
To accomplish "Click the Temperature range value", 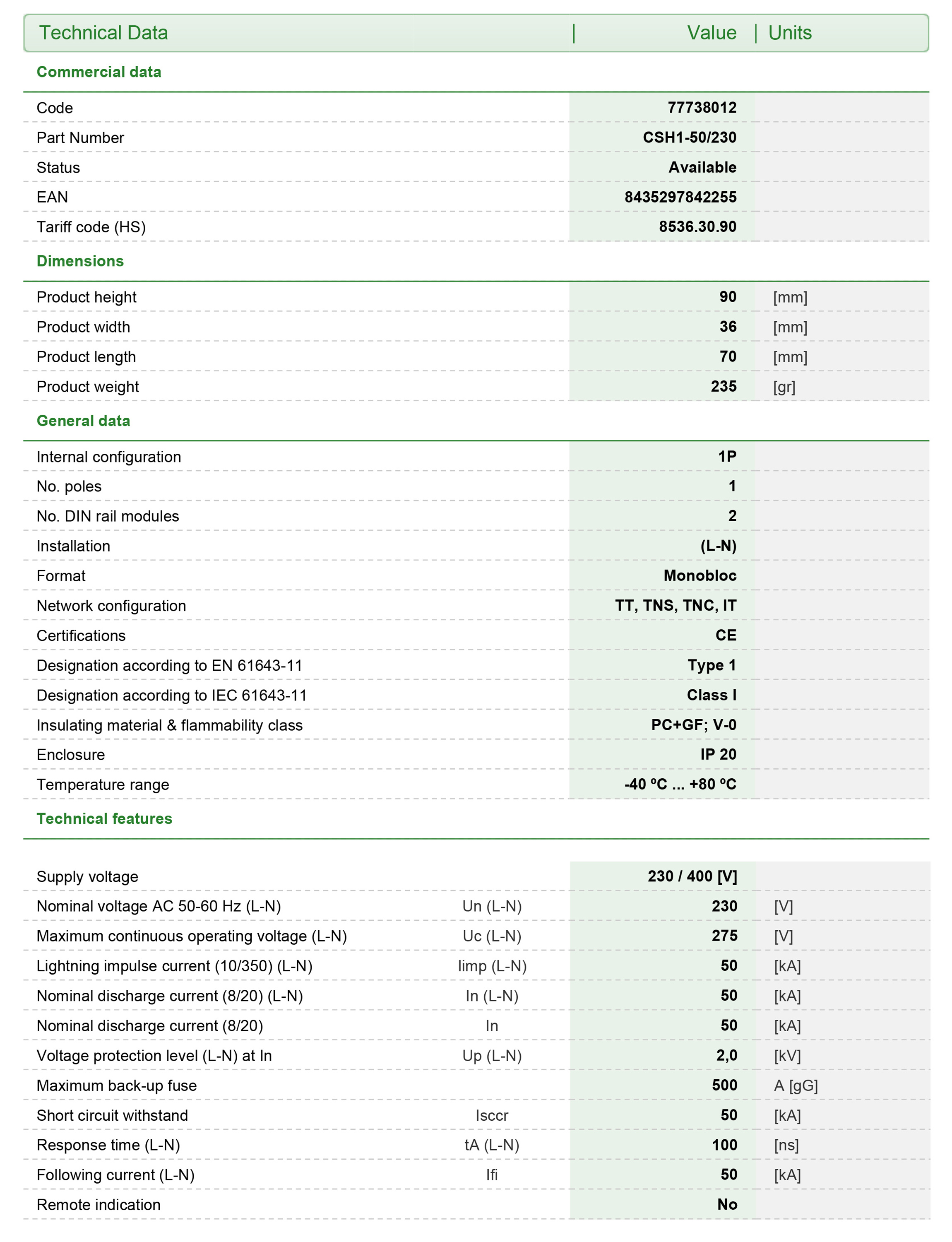I will pyautogui.click(x=680, y=784).
